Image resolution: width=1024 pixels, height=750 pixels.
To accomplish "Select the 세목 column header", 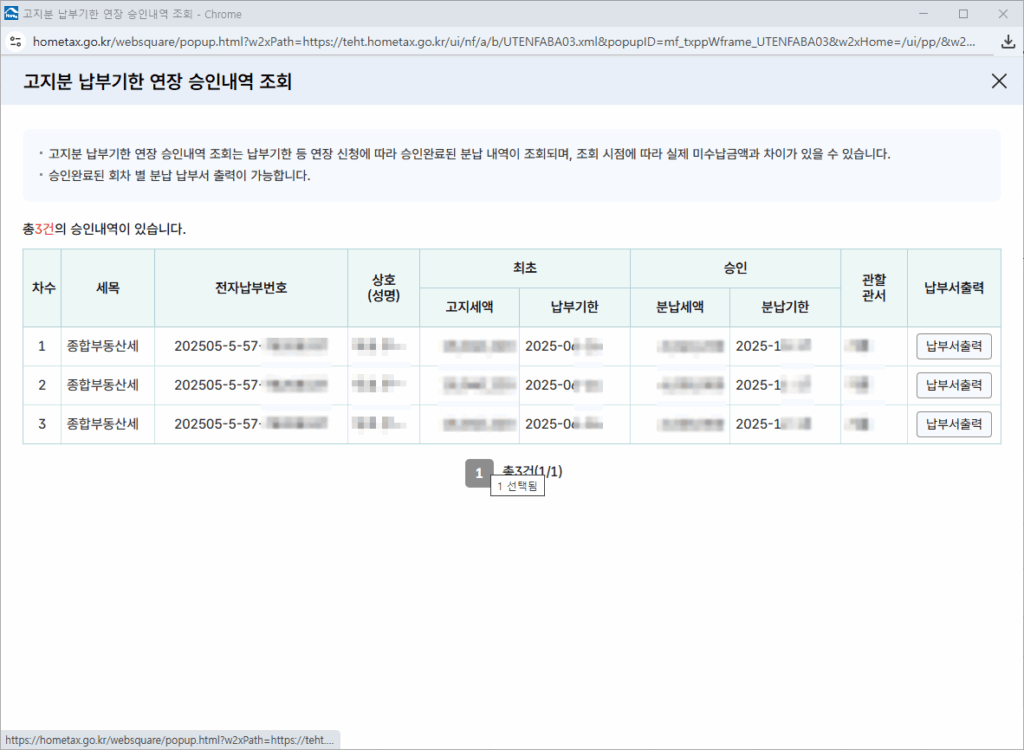I will coord(108,287).
